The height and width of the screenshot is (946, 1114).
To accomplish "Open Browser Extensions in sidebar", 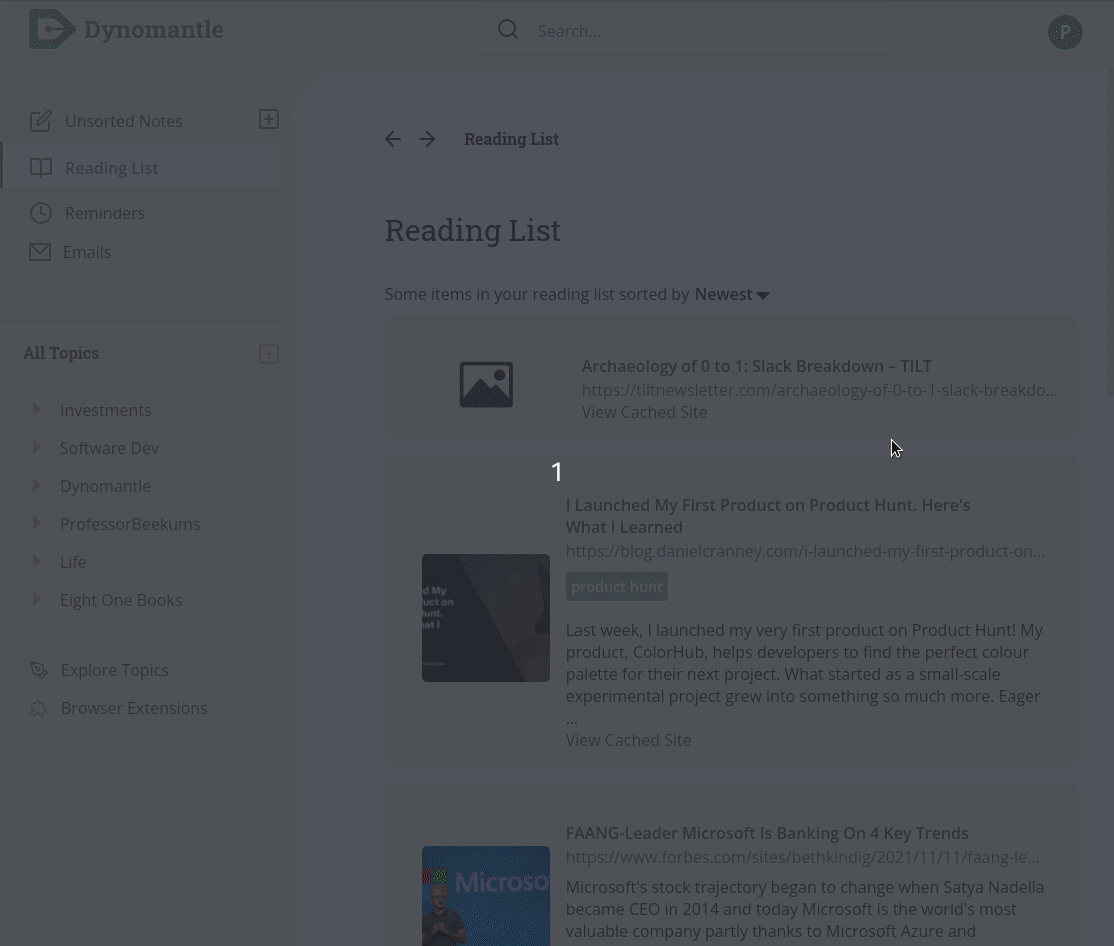I will point(134,708).
